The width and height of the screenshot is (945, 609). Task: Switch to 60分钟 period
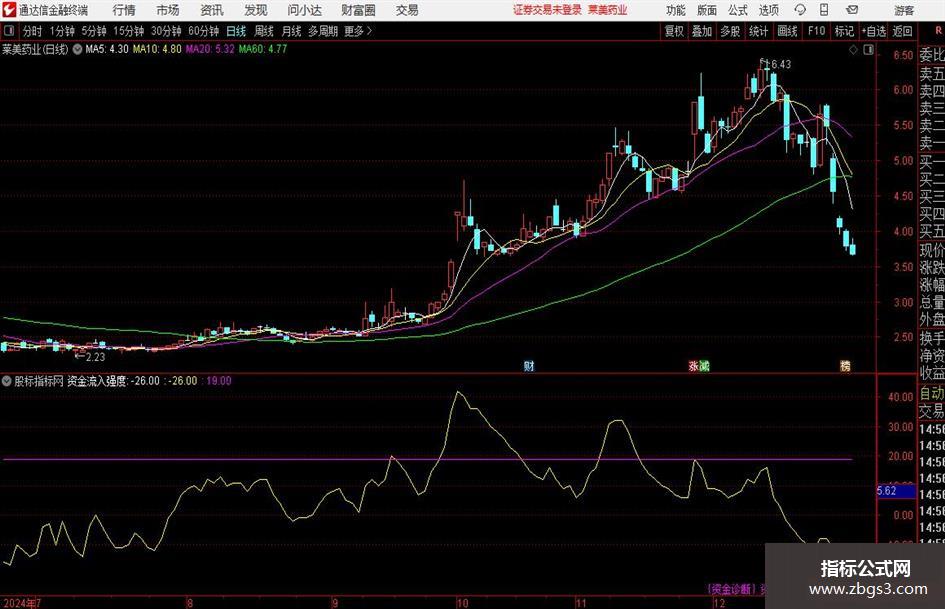203,31
